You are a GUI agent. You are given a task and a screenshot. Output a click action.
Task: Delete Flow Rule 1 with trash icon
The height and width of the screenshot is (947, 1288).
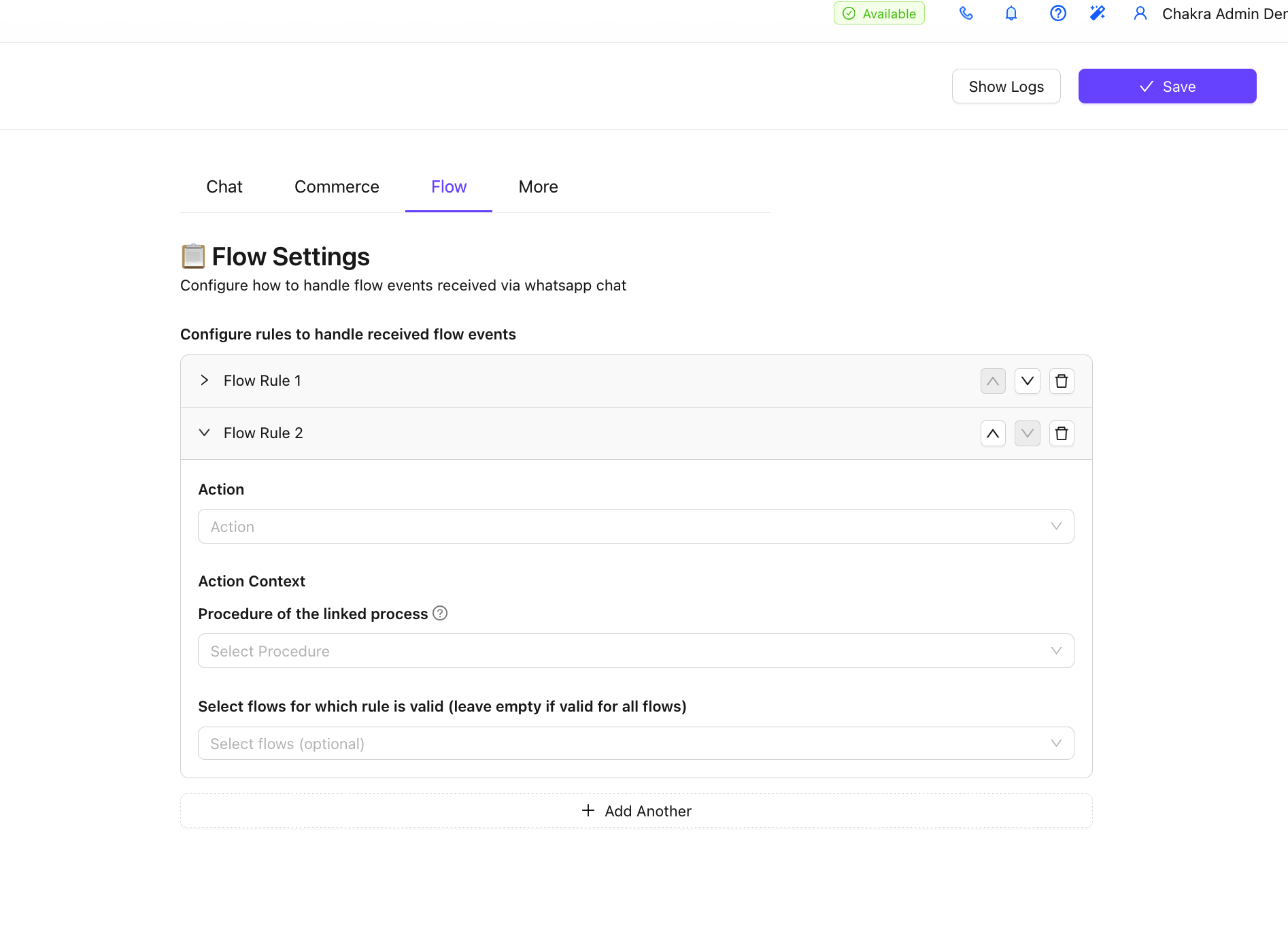[x=1061, y=381]
